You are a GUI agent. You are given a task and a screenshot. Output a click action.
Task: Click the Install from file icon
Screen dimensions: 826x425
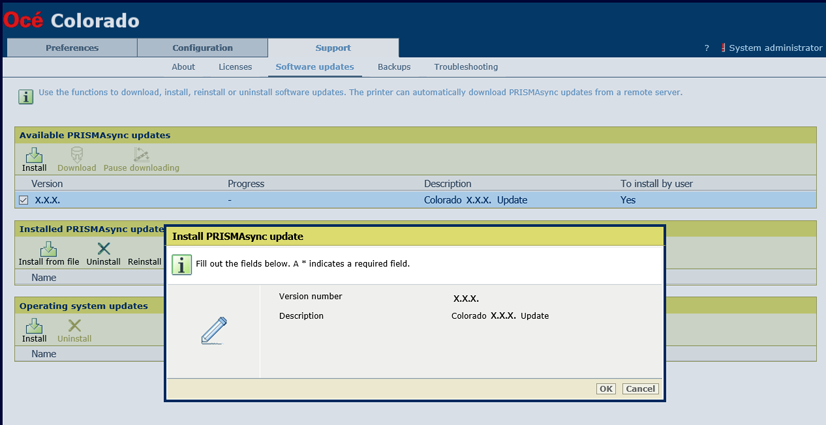48,249
